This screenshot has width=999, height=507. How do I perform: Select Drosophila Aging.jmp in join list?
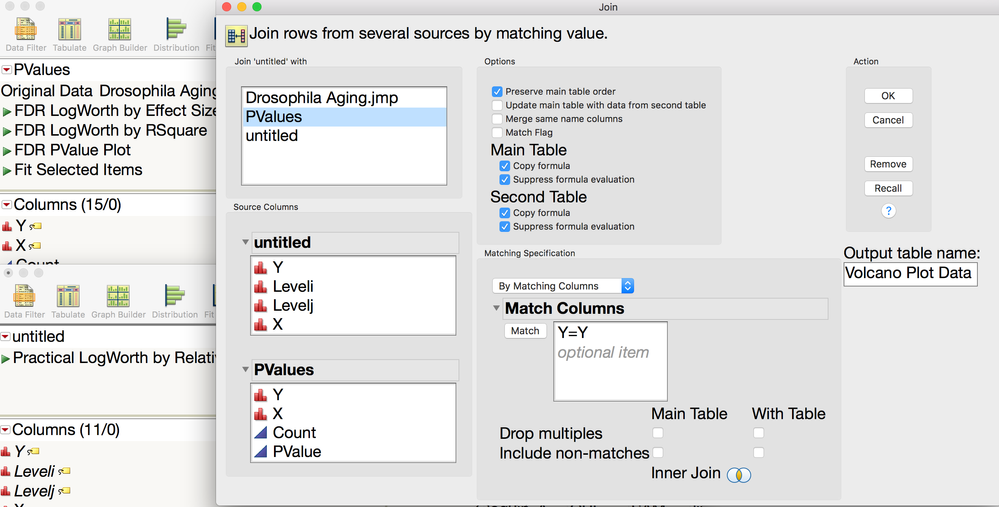tap(344, 98)
